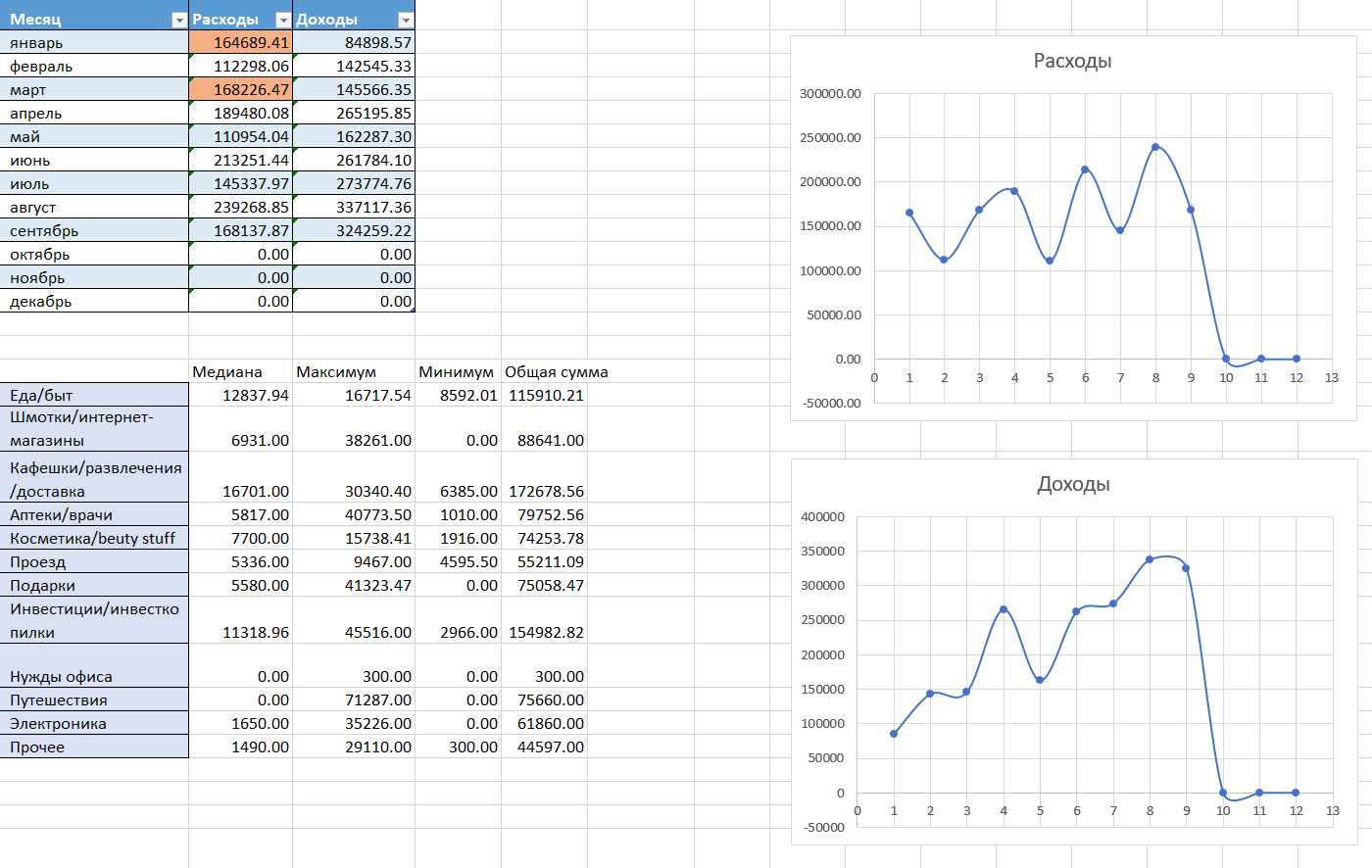Screen dimensions: 1372x868
Task: Select the Общая сумма column header
Action: tap(556, 371)
